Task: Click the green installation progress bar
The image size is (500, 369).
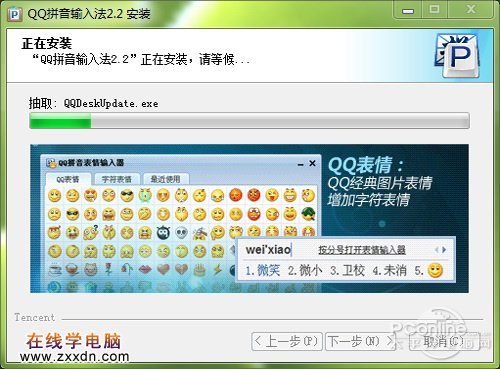Action: [x=249, y=121]
